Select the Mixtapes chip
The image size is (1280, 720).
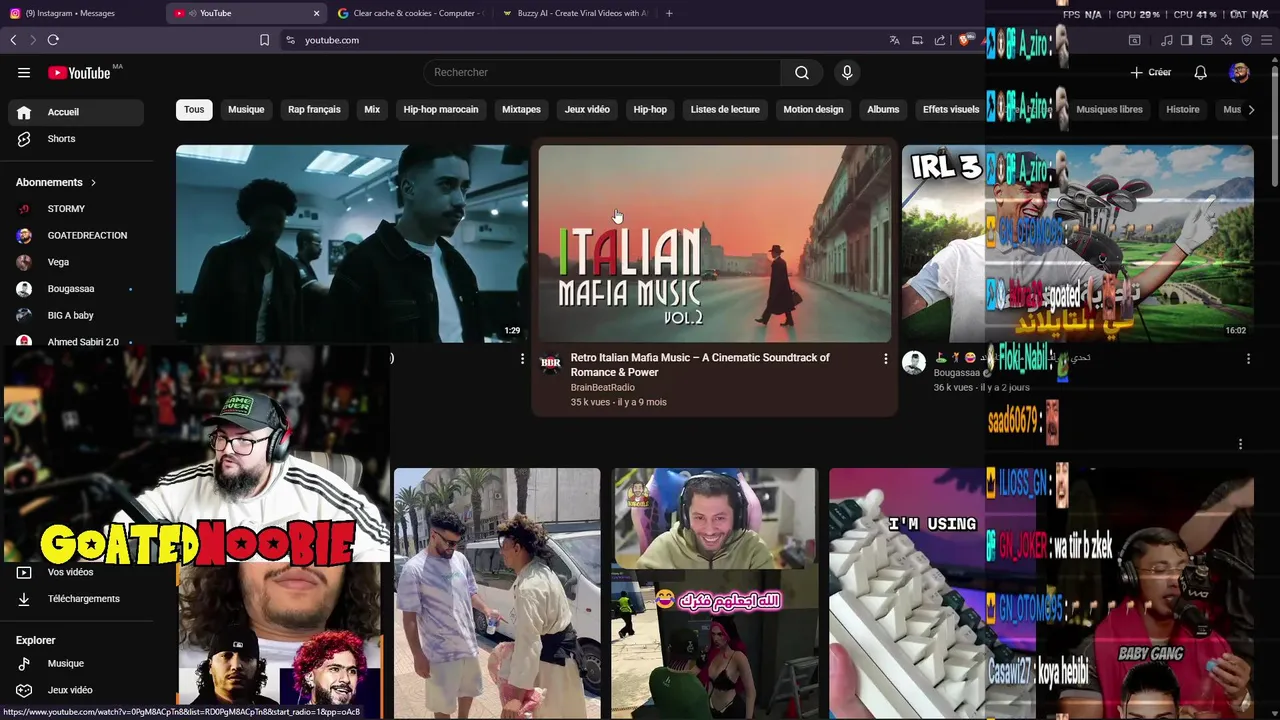(x=521, y=109)
